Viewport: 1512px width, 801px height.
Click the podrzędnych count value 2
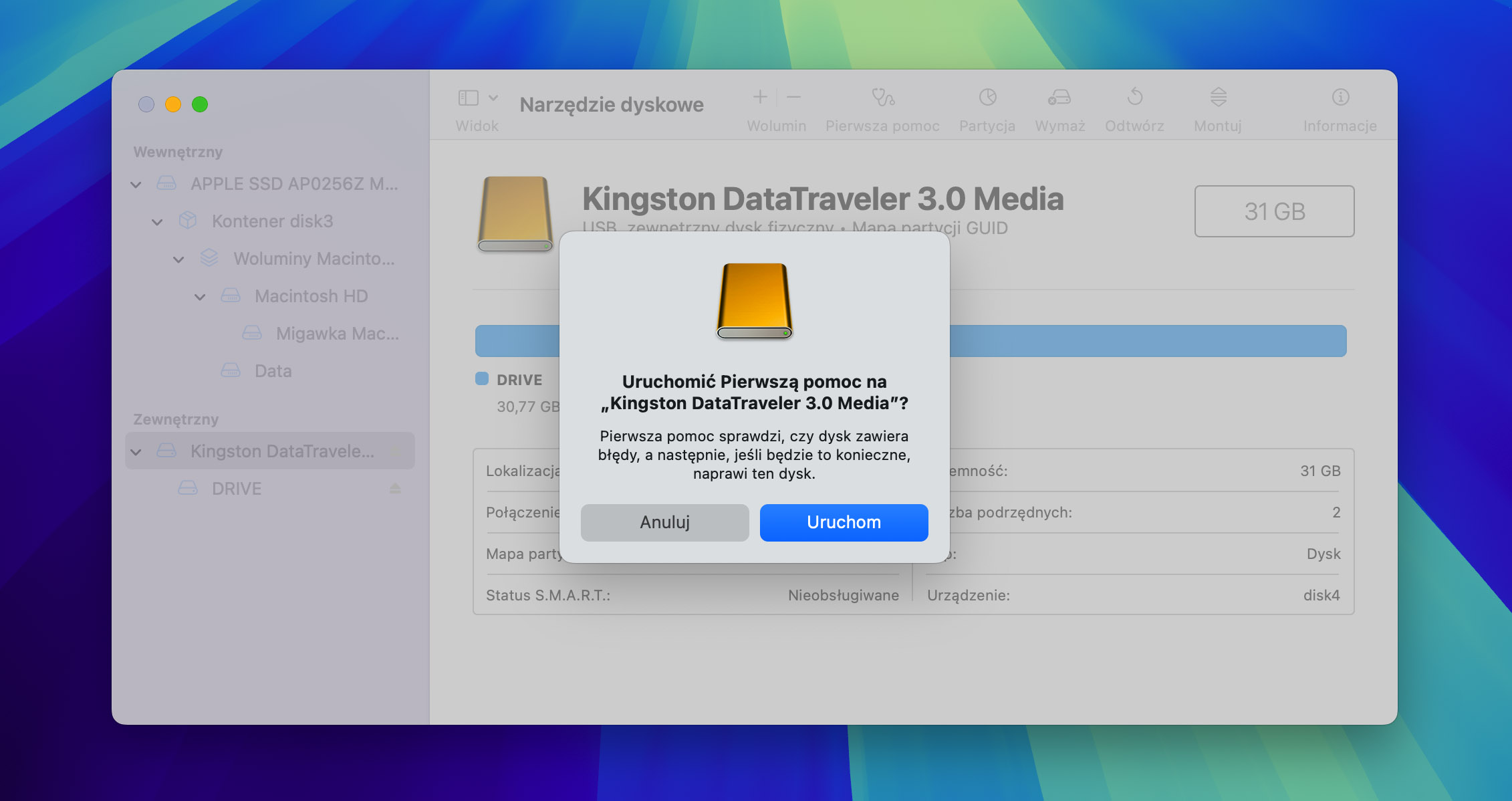[x=1336, y=512]
